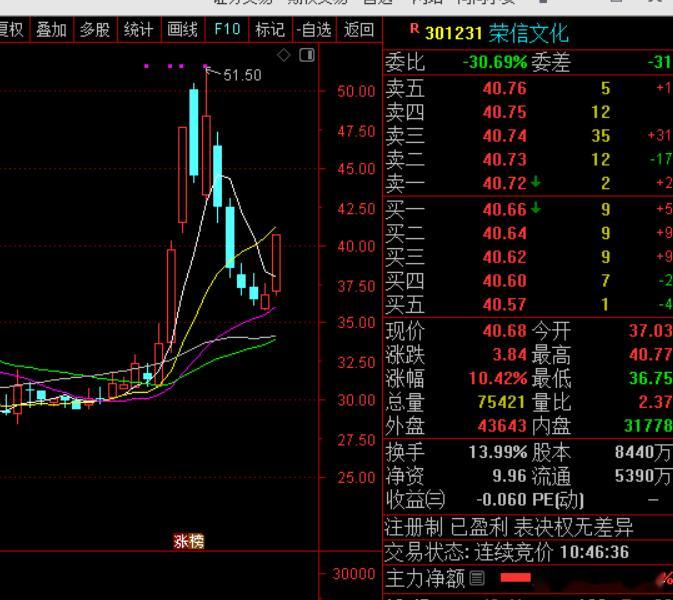Image resolution: width=673 pixels, height=600 pixels.
Task: Click the diamond icon above chart
Action: [x=284, y=55]
